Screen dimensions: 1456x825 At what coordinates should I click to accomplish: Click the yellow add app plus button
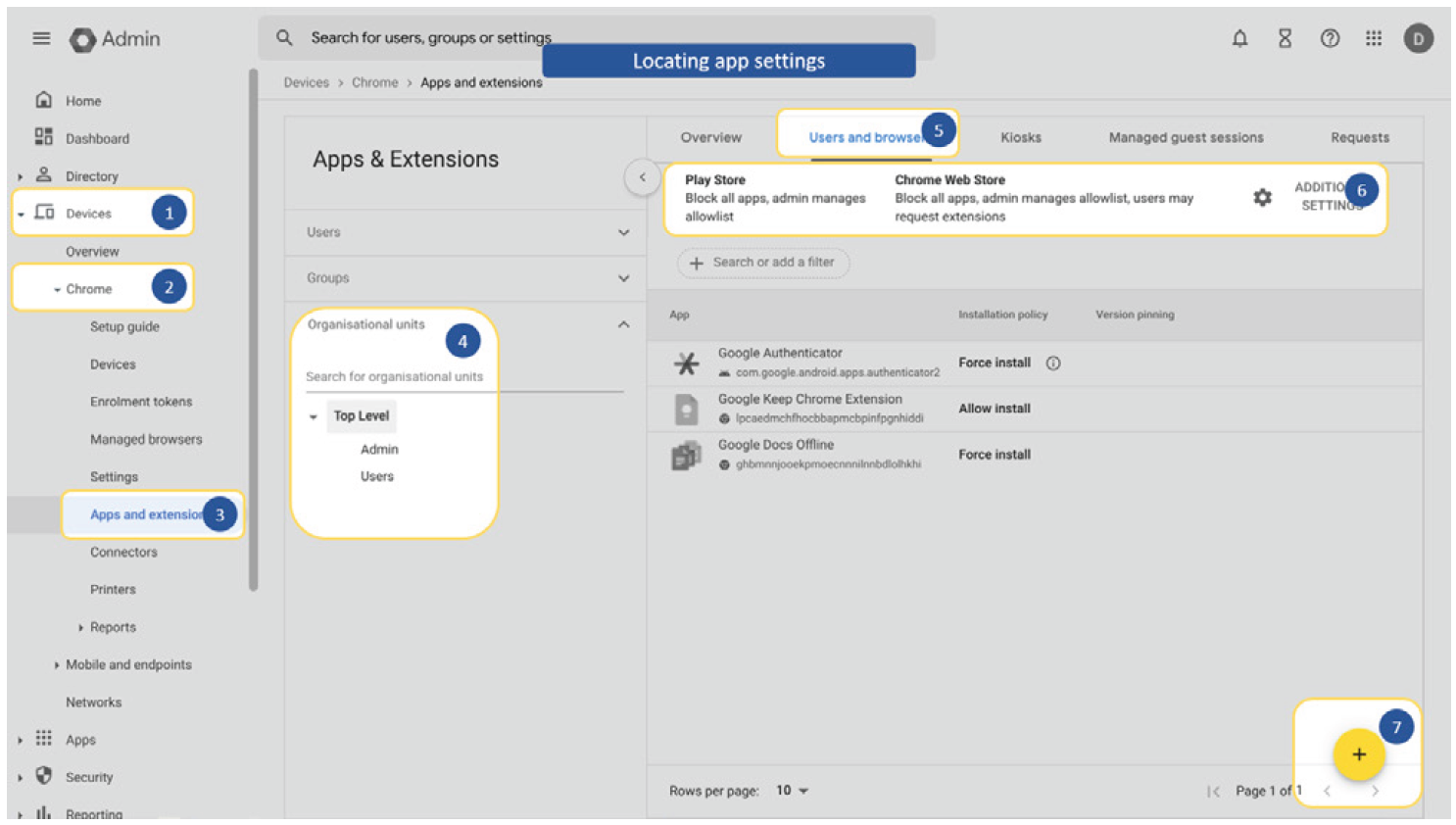(1359, 754)
